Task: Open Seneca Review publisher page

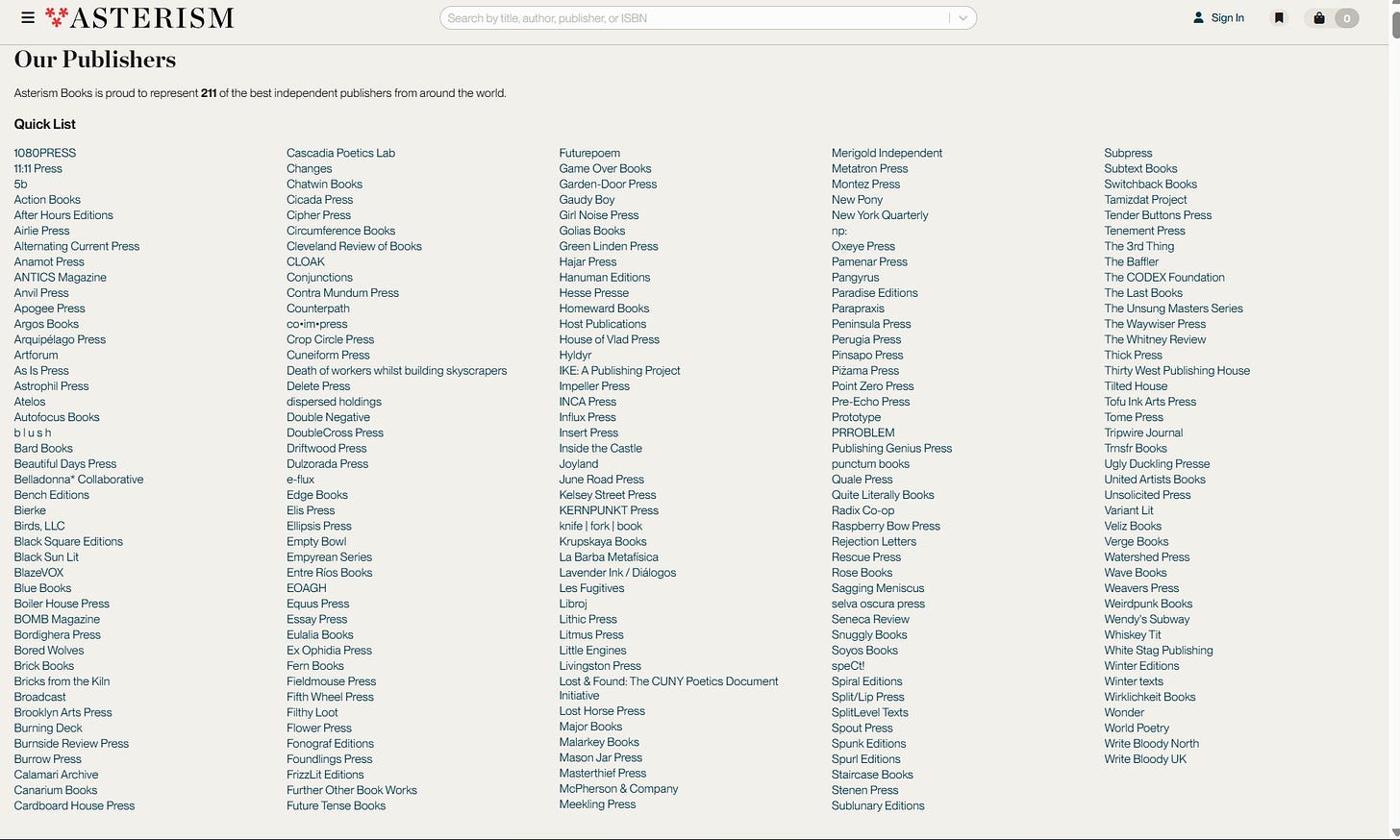Action: (870, 619)
